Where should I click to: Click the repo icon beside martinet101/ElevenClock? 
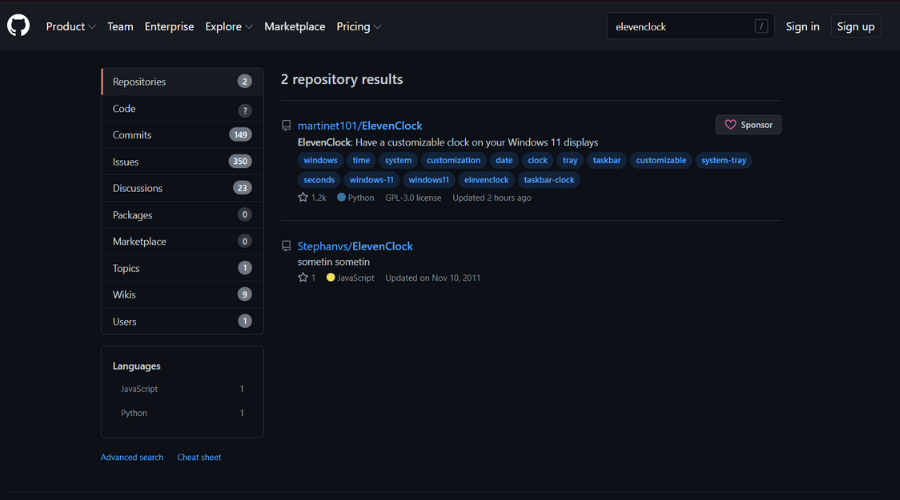[286, 126]
